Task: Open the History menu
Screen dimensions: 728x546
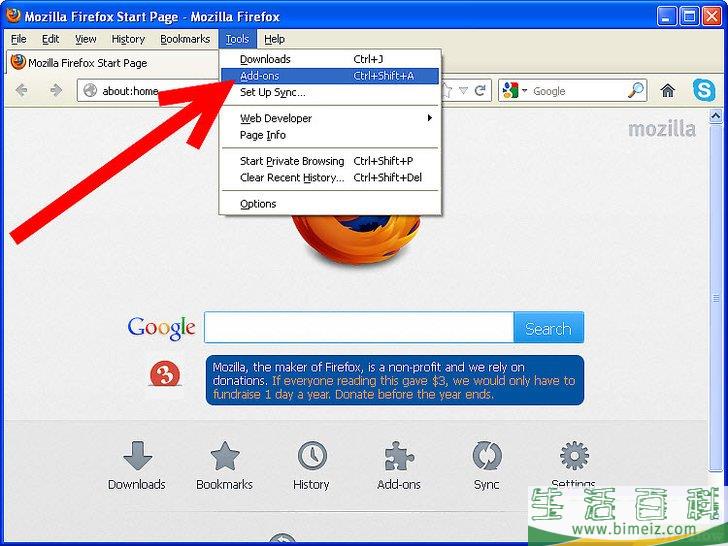Action: tap(128, 39)
